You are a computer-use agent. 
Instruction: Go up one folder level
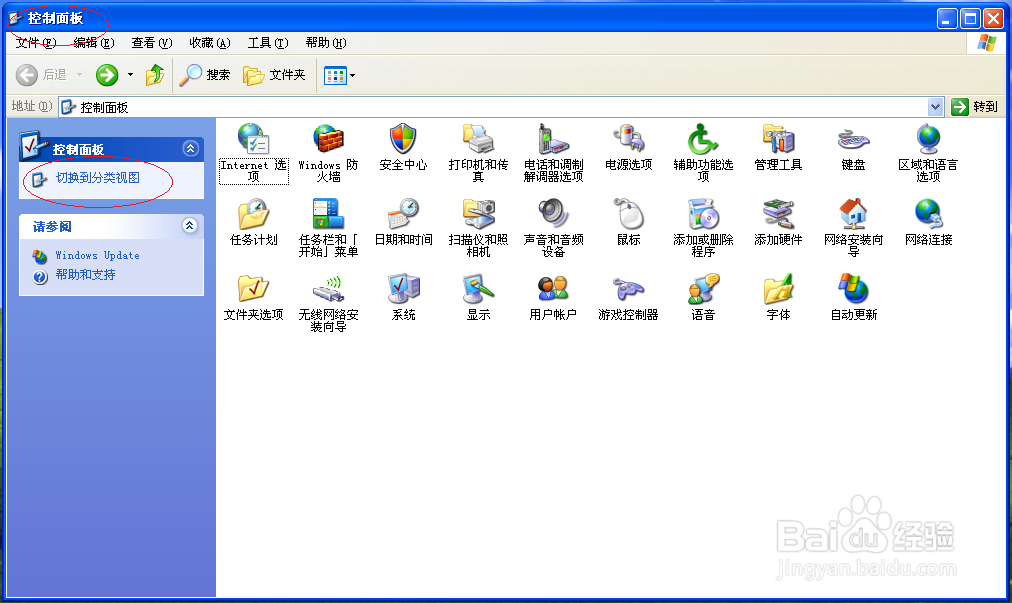[x=155, y=75]
